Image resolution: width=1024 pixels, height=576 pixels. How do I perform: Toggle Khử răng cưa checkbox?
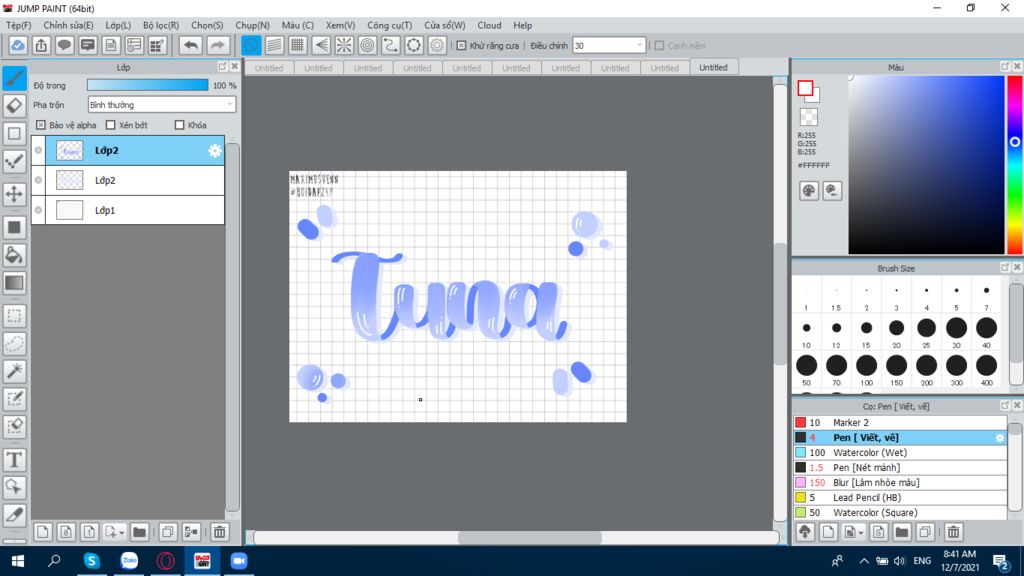[x=462, y=46]
